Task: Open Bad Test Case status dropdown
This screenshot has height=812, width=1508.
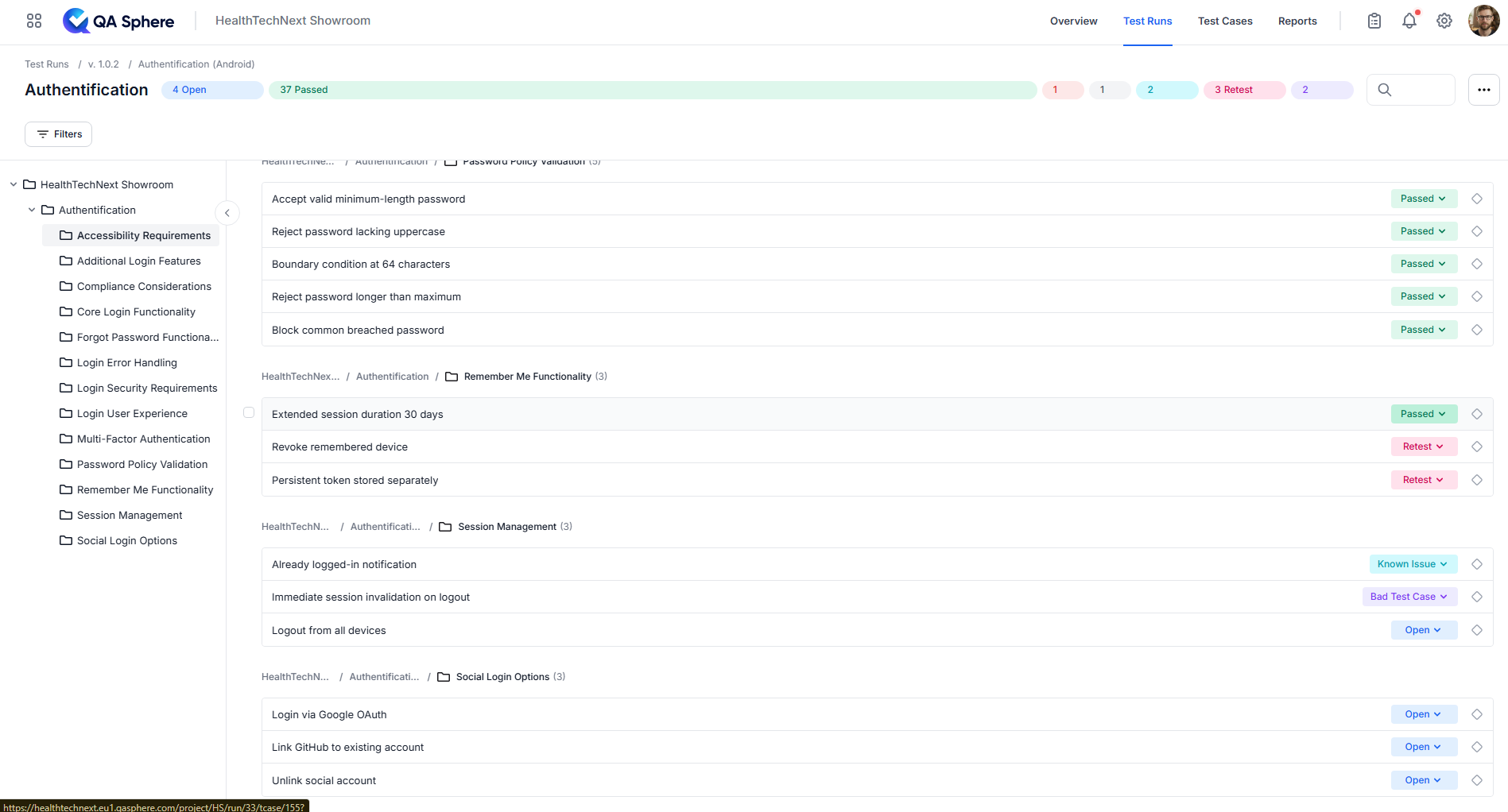Action: (1409, 597)
